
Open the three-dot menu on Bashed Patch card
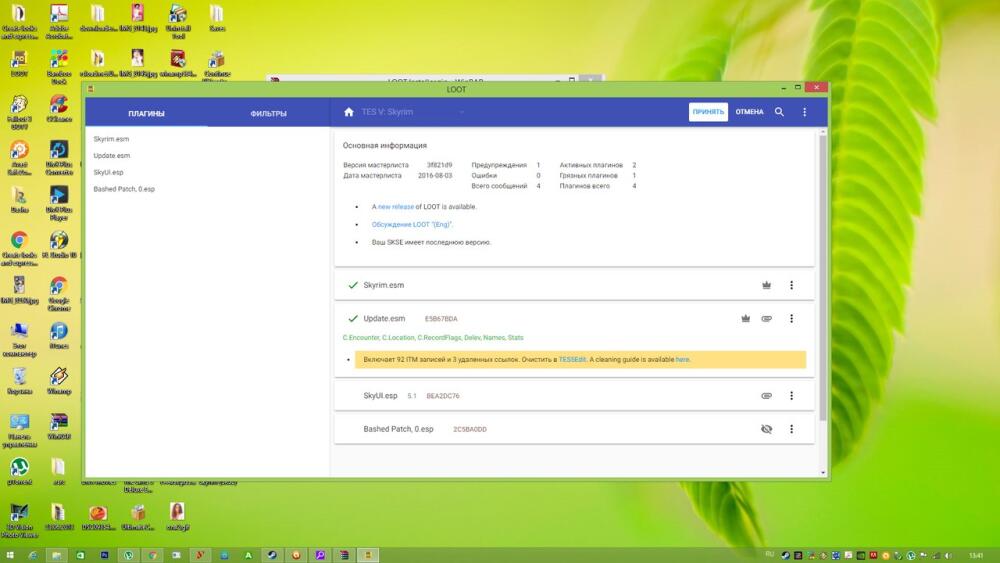tap(791, 429)
